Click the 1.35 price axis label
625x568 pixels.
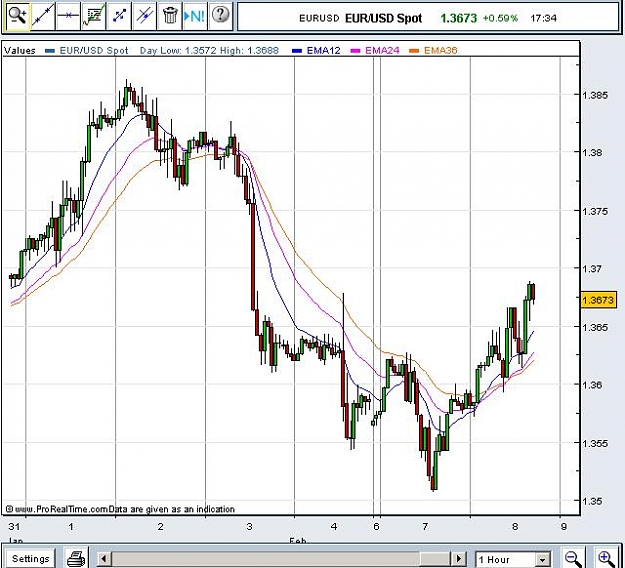(x=592, y=501)
